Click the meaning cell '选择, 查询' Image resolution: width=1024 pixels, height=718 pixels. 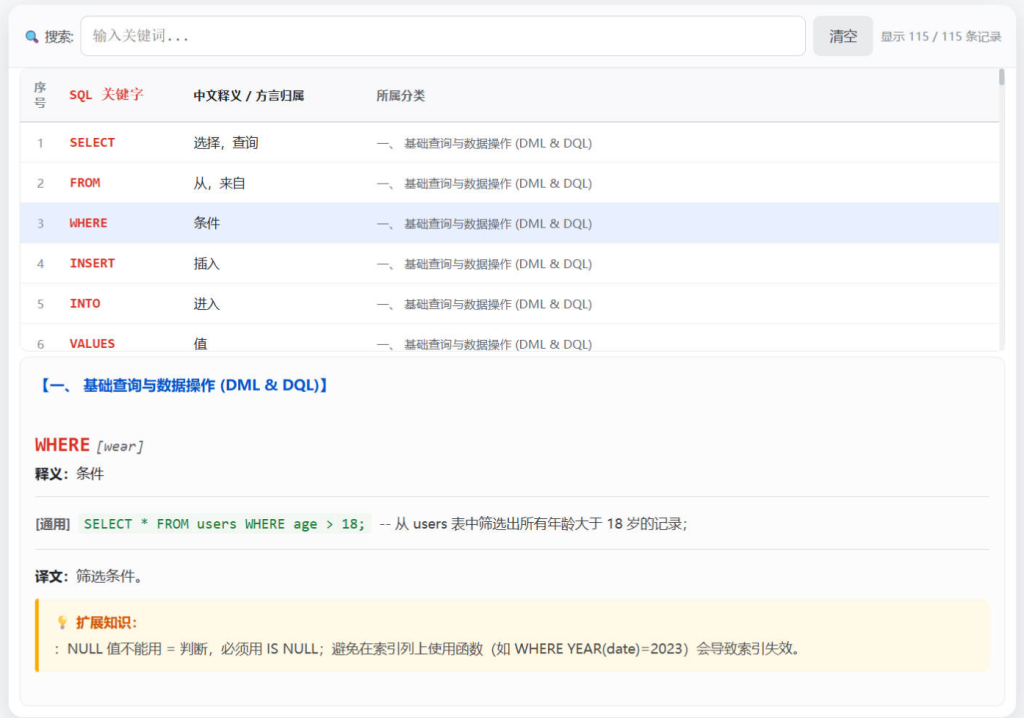pos(226,143)
